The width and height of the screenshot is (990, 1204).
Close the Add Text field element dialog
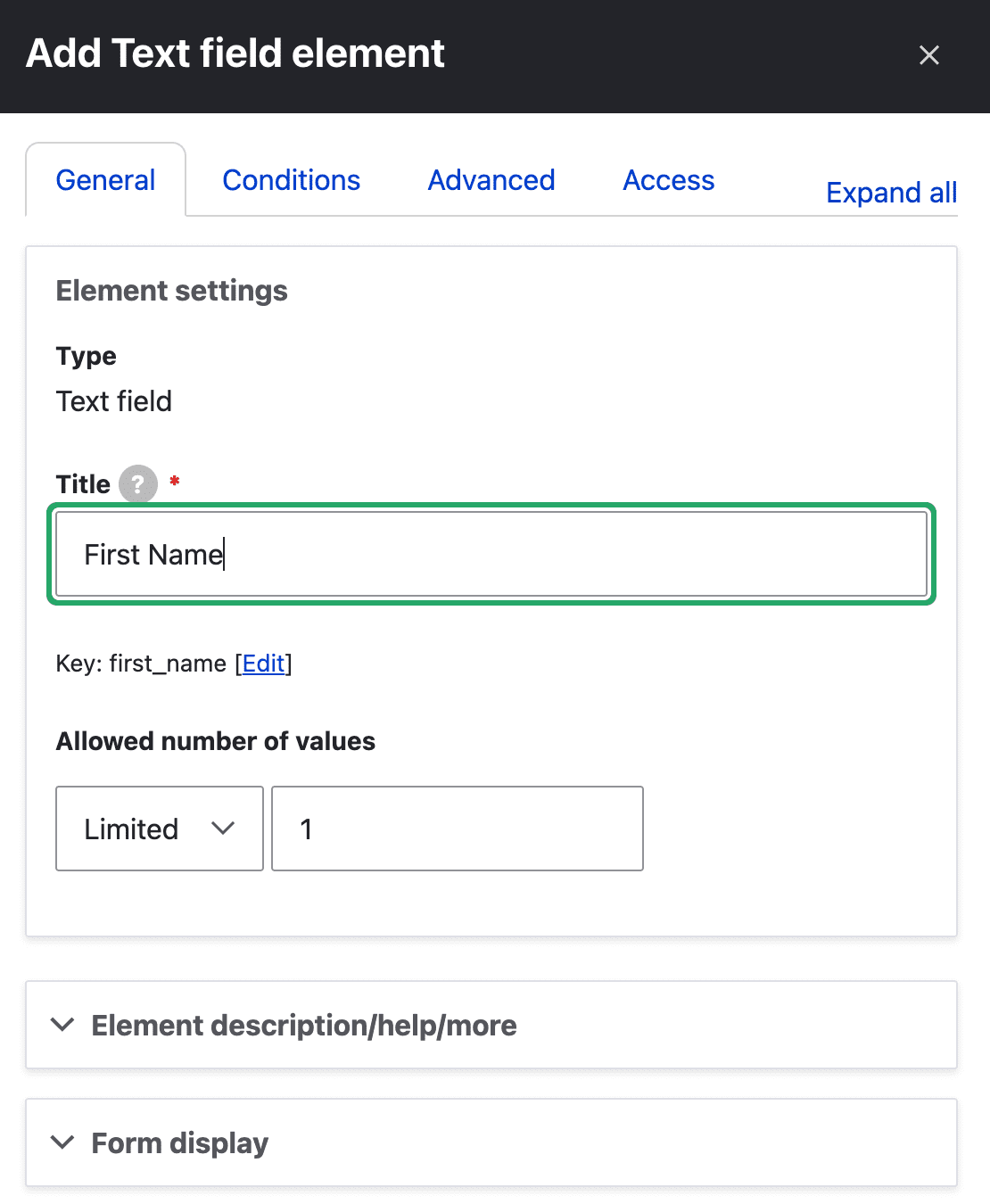tap(929, 55)
